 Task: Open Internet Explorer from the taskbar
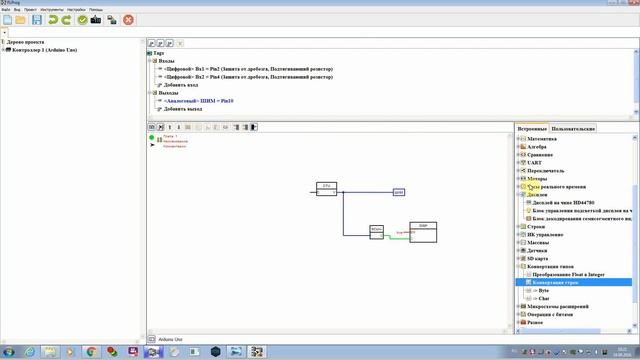click(29, 351)
